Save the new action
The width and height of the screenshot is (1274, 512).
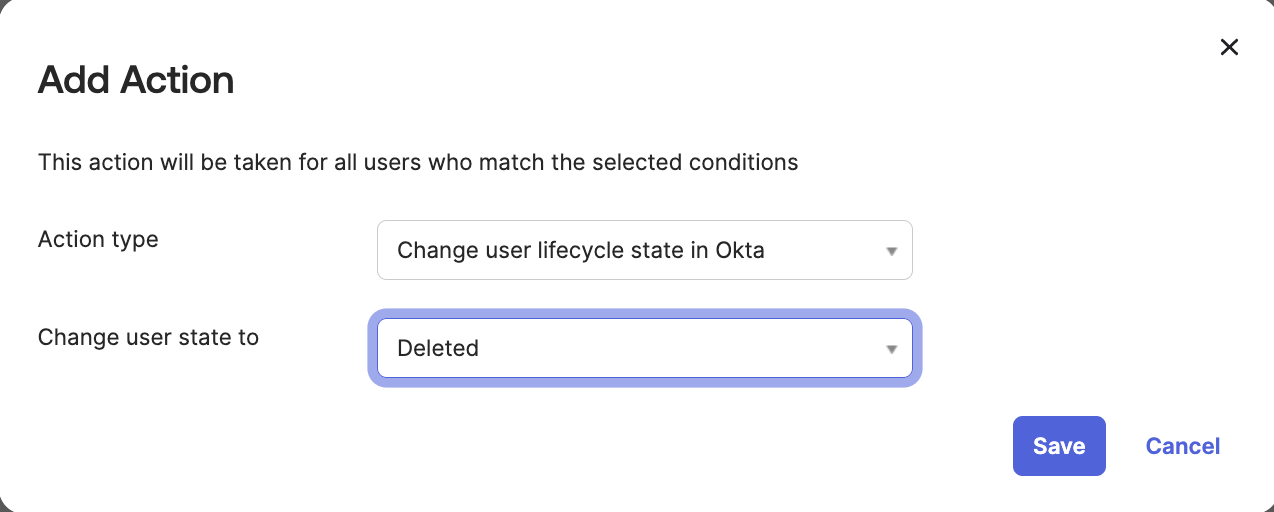1059,446
